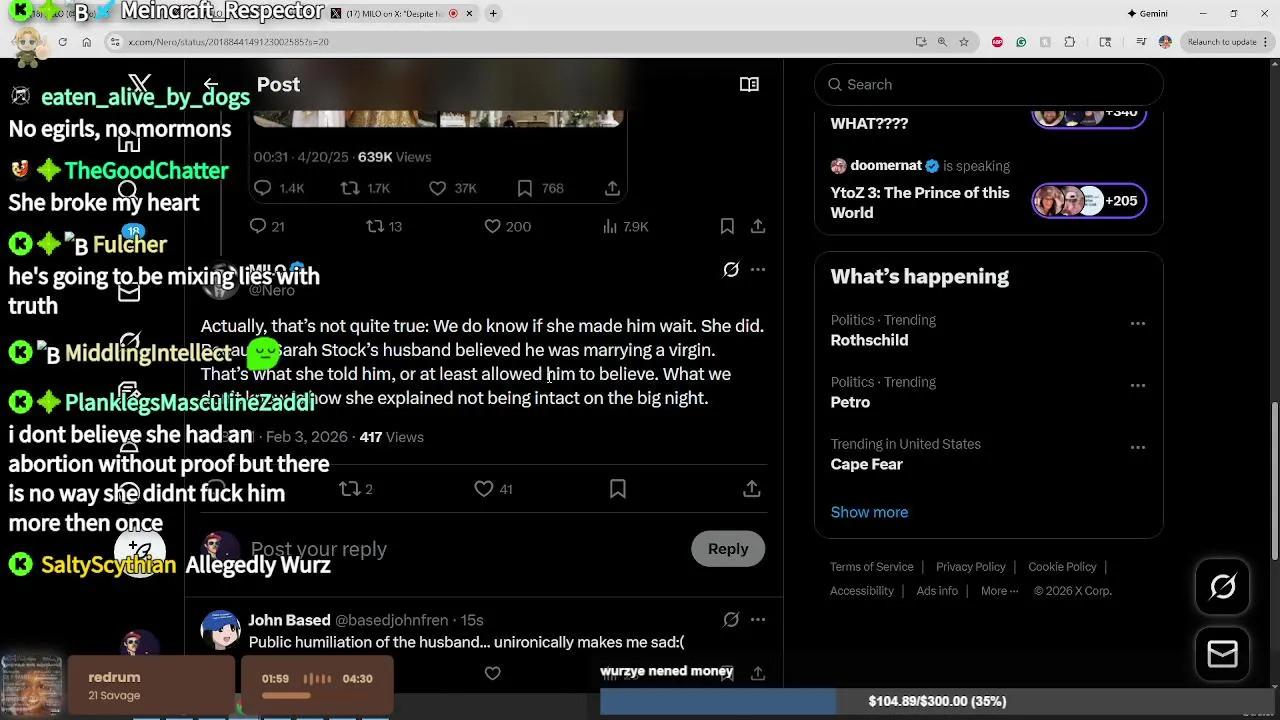Screen dimensions: 1280x720
Task: Bookmark the Feb 3, 2026 post
Action: (618, 489)
